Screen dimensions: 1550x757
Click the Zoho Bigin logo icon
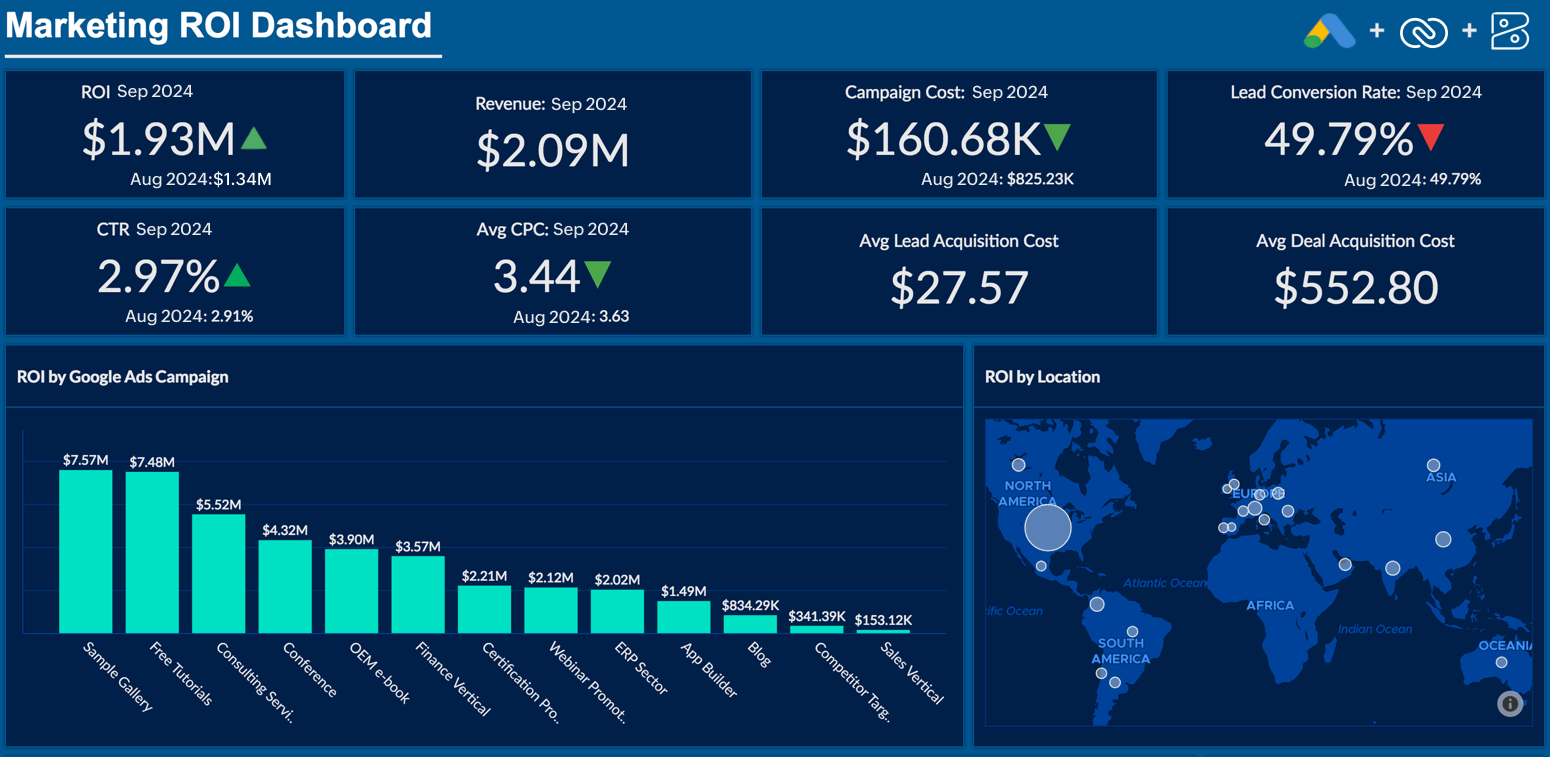[1510, 31]
